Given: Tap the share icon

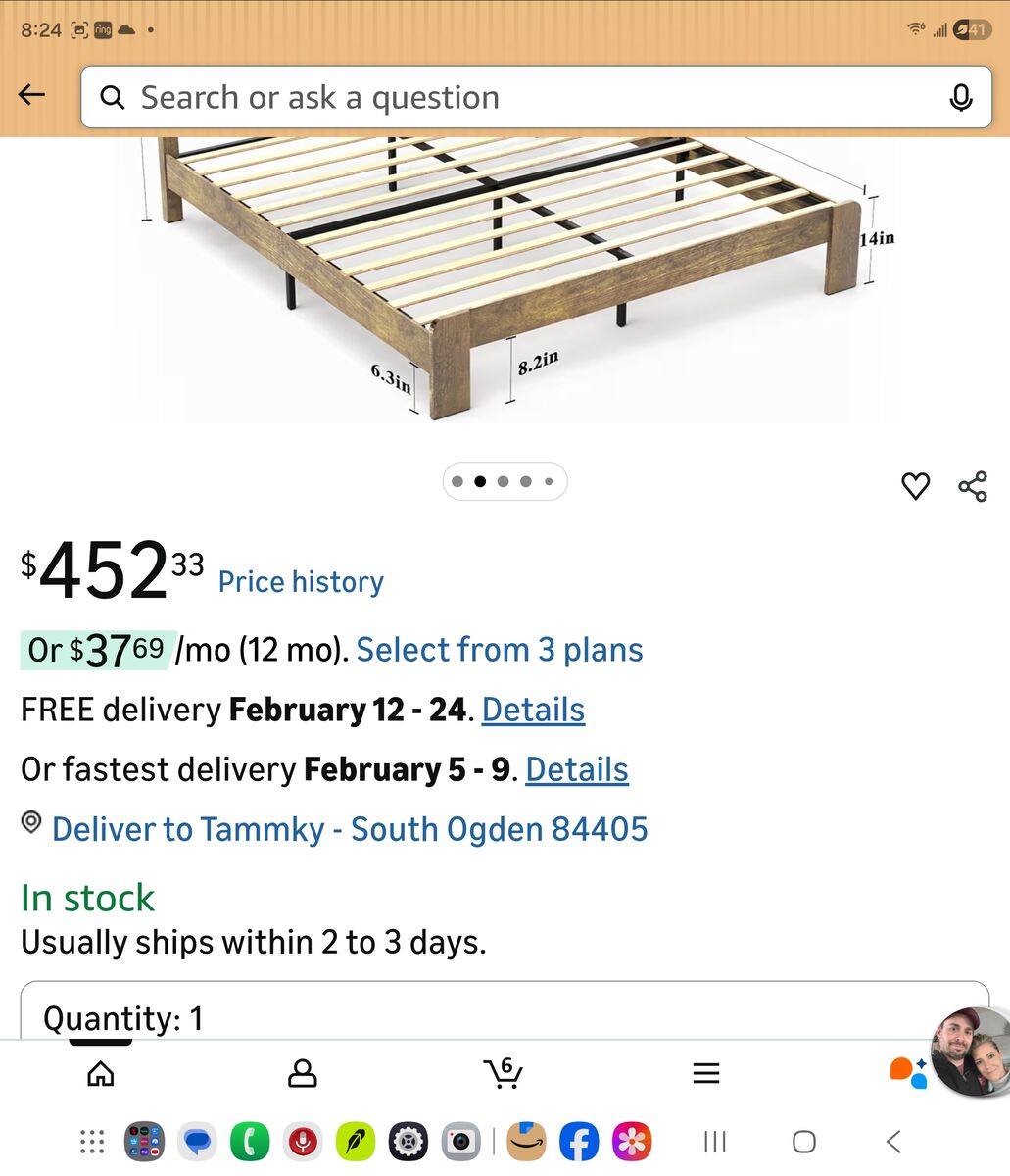Looking at the screenshot, I should (x=973, y=486).
